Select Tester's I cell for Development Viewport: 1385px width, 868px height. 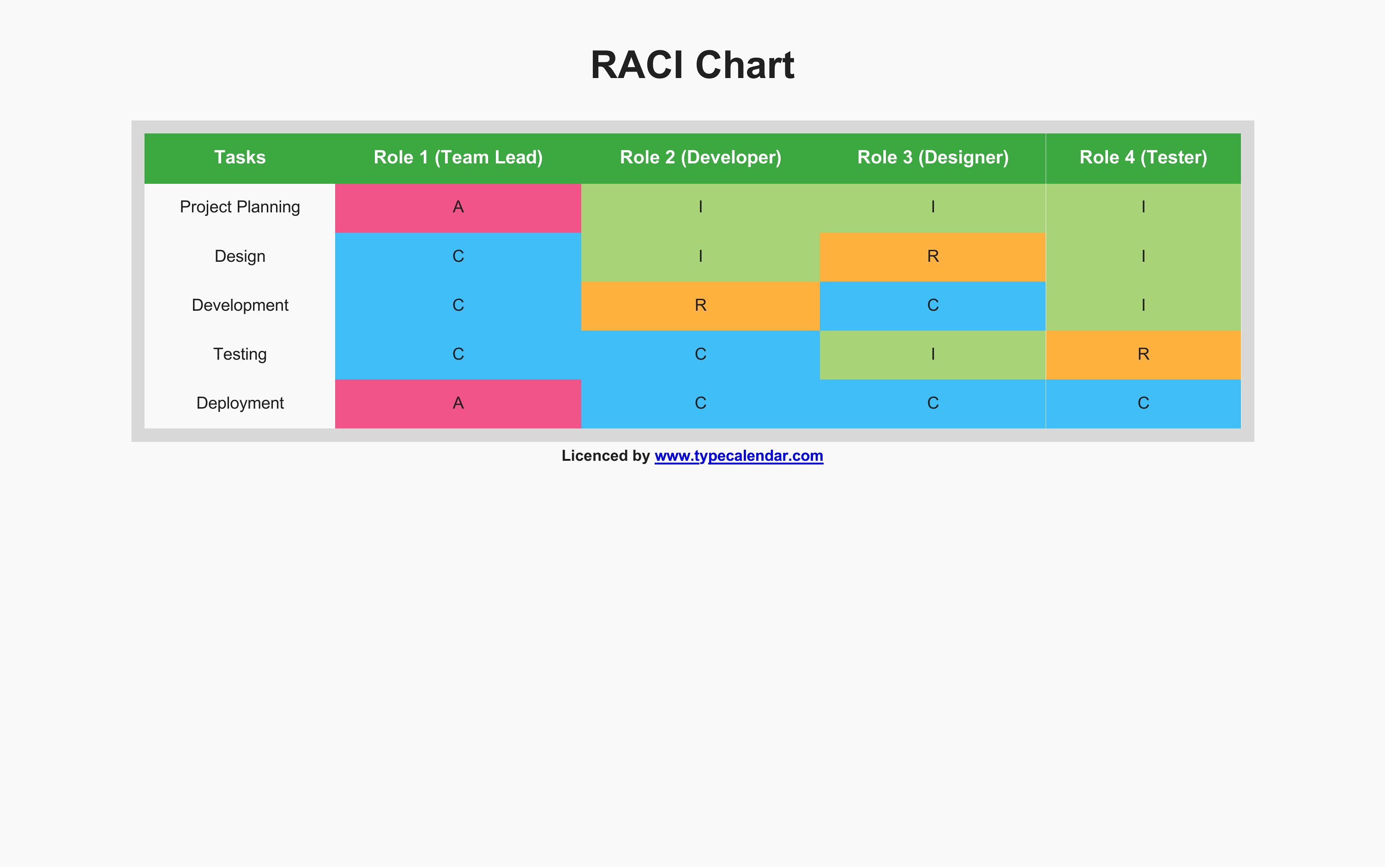pyautogui.click(x=1144, y=306)
